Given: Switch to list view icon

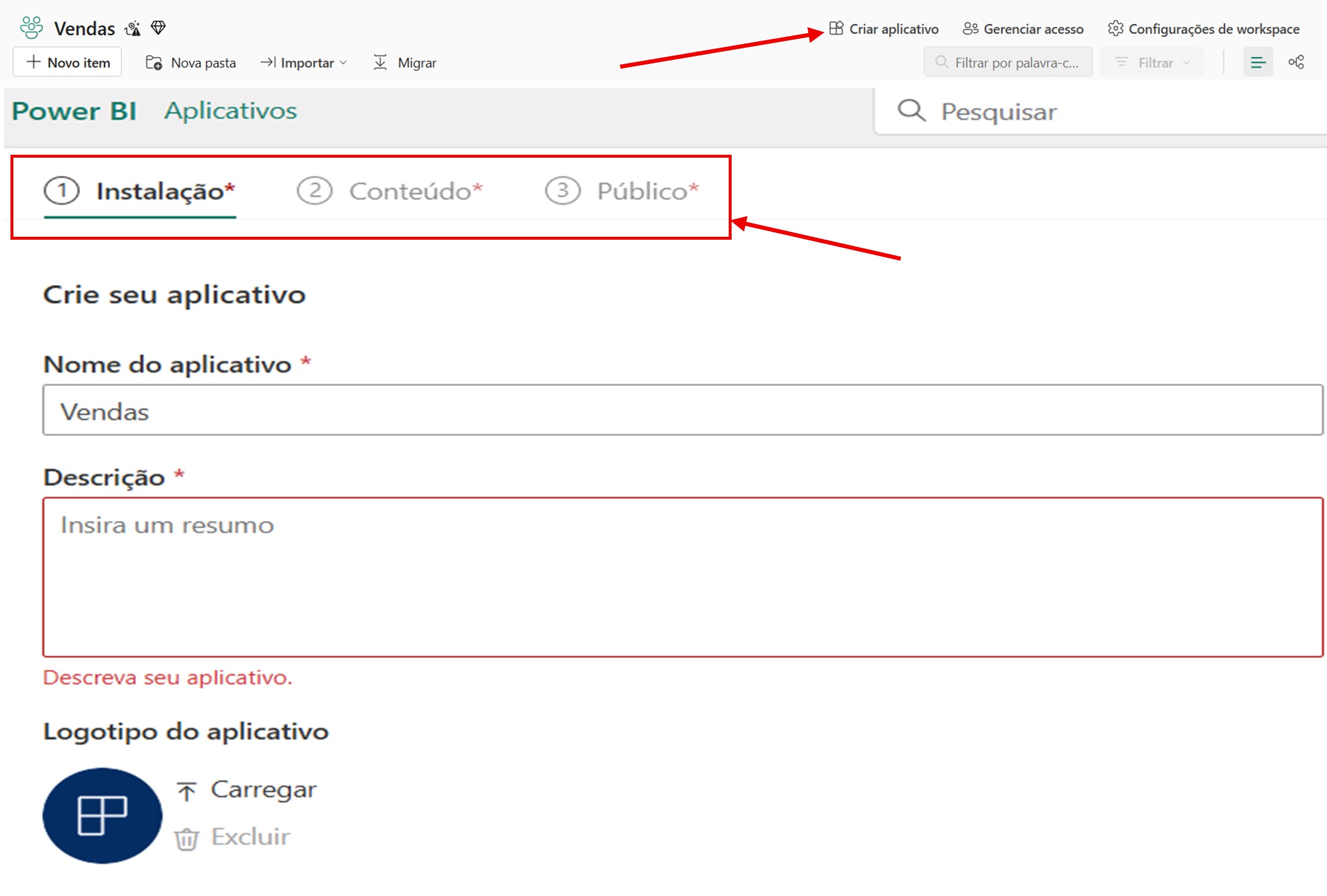Looking at the screenshot, I should 1258,62.
